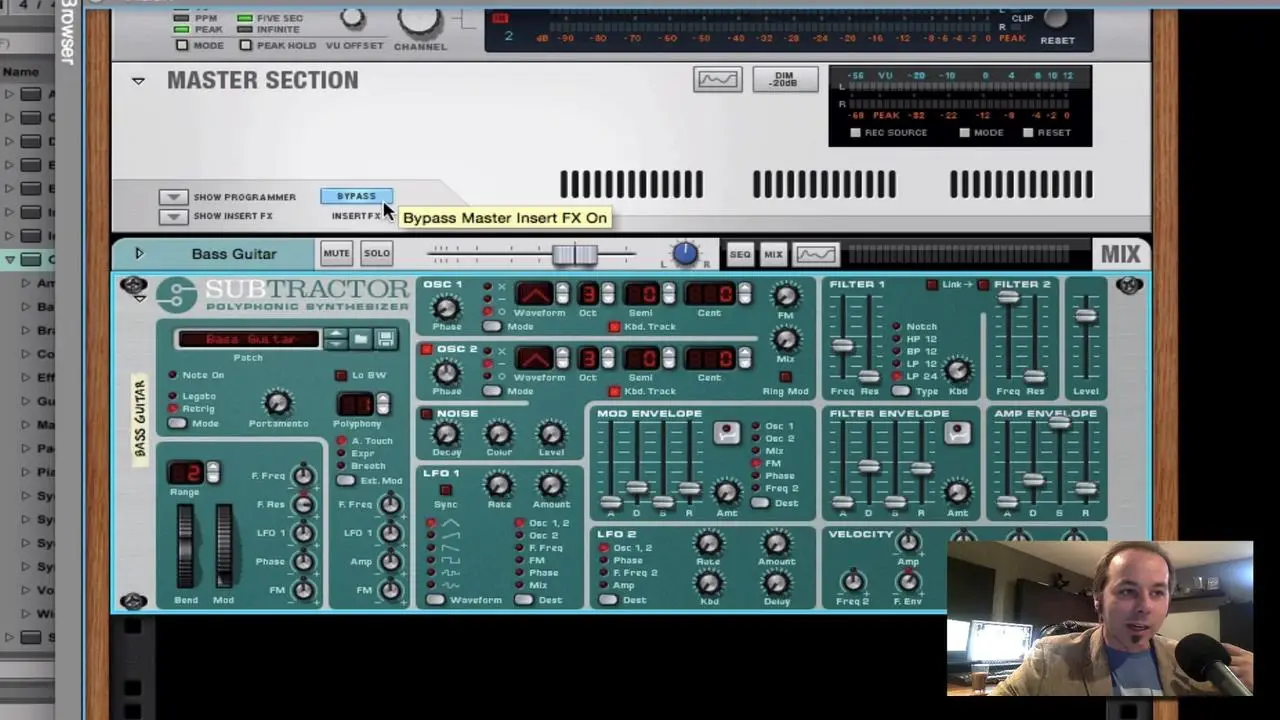The height and width of the screenshot is (720, 1280).
Task: Click the Bass Guitar channel level fader
Action: click(575, 254)
